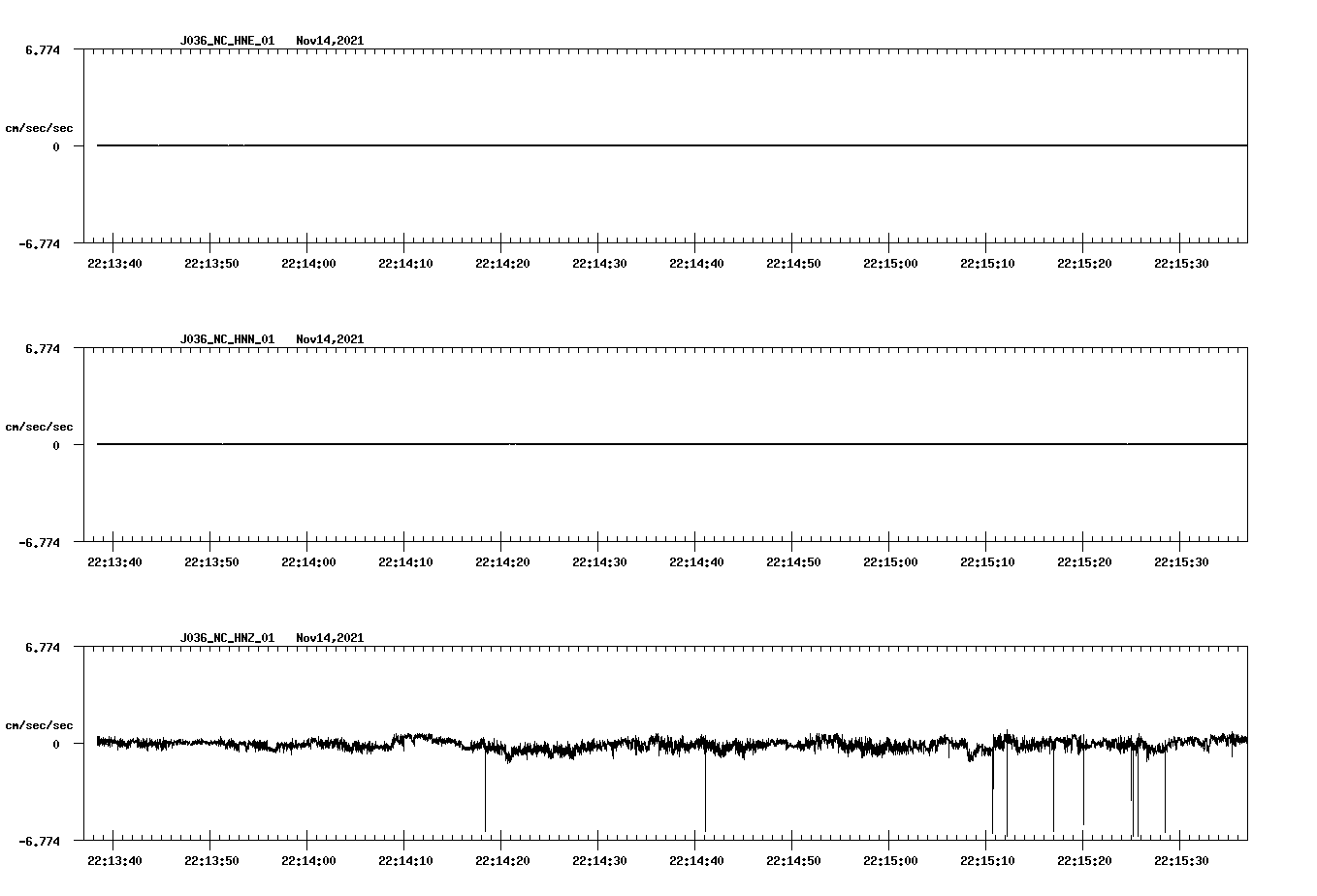This screenshot has width=1317, height=896.
Task: Click the HNZ spike just after 22:14:40
Action: point(705,790)
